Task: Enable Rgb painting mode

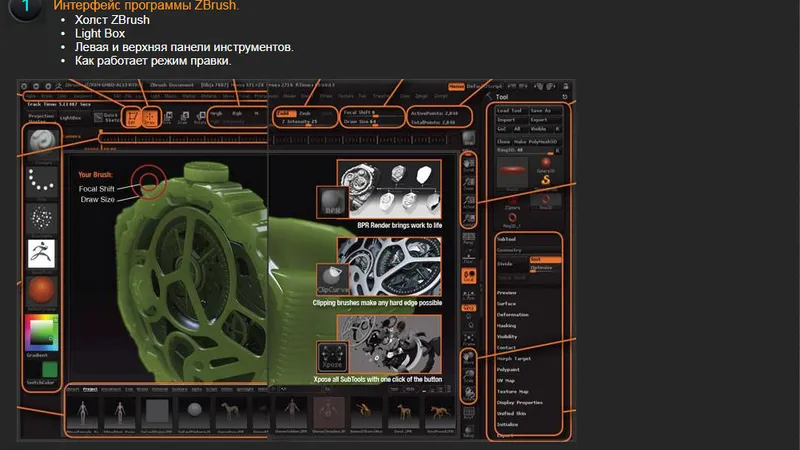Action: pyautogui.click(x=237, y=113)
